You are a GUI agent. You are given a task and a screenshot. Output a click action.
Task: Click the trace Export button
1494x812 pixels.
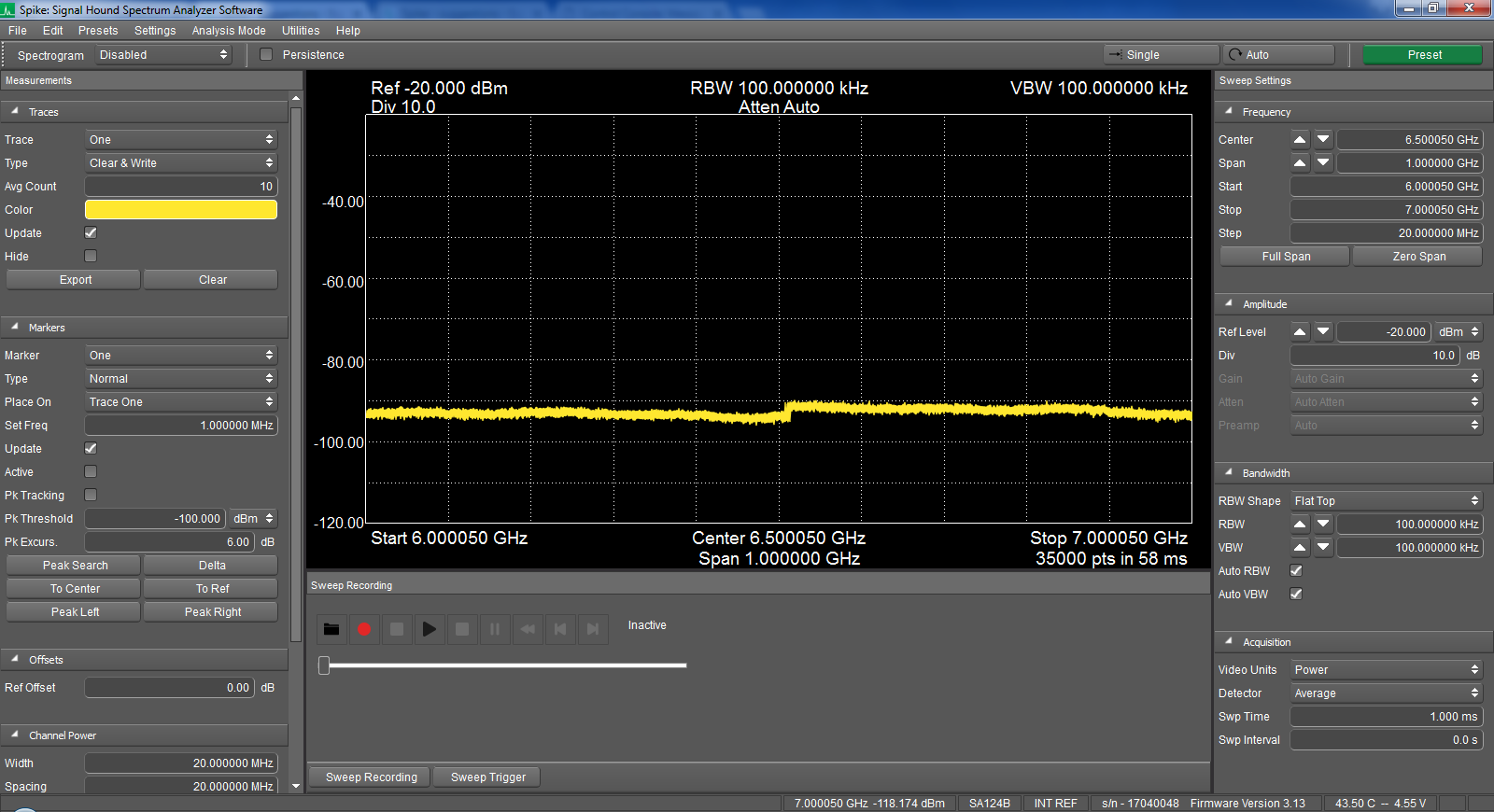click(x=74, y=279)
